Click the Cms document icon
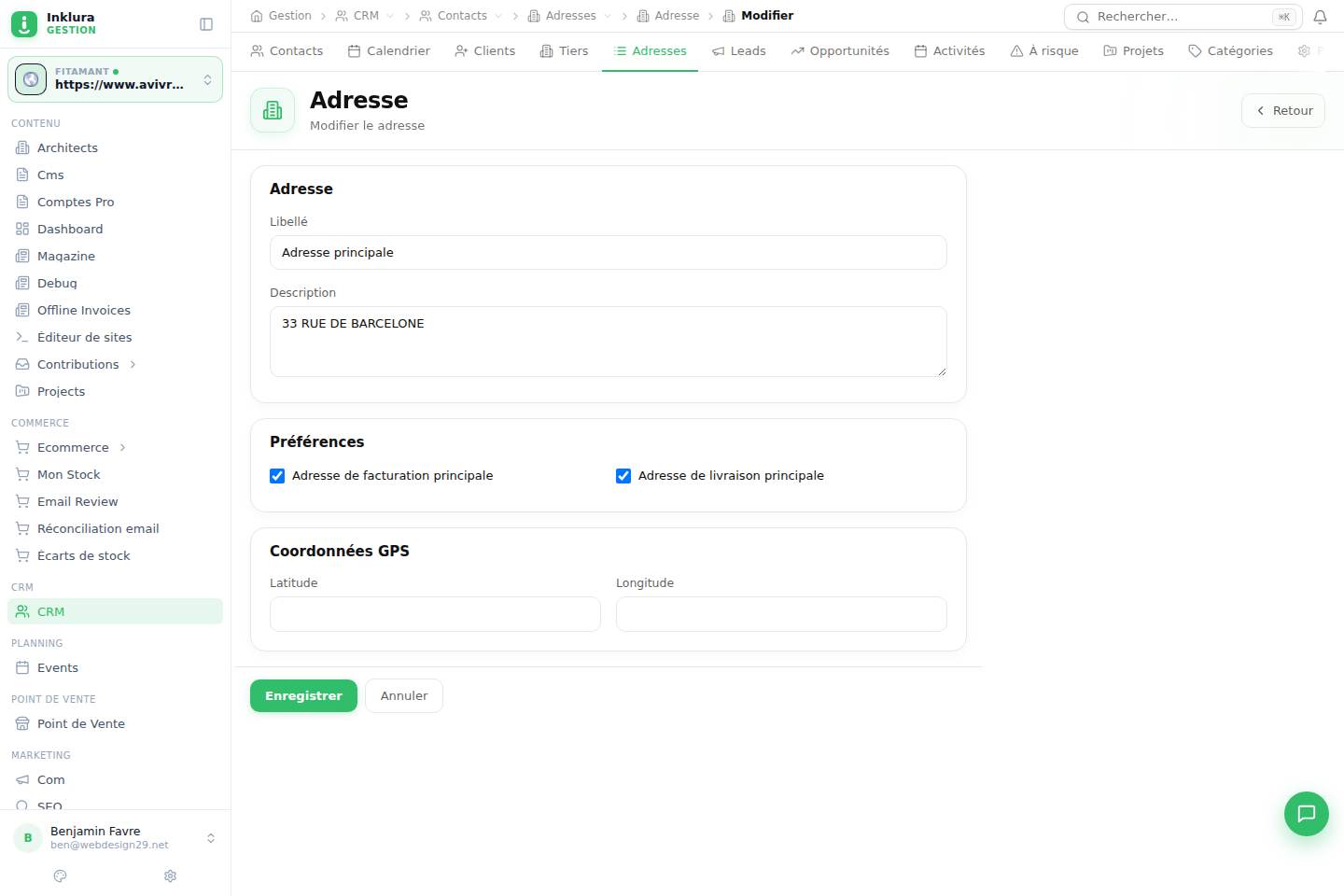 coord(22,175)
